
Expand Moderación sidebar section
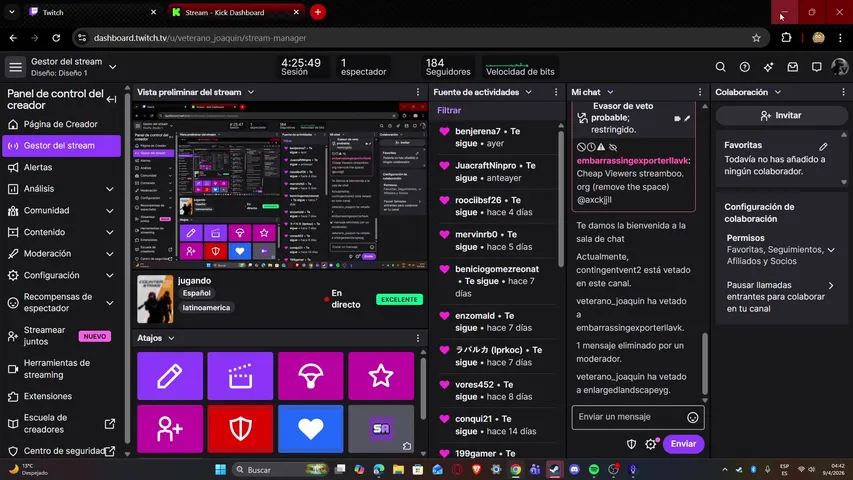tap(109, 254)
